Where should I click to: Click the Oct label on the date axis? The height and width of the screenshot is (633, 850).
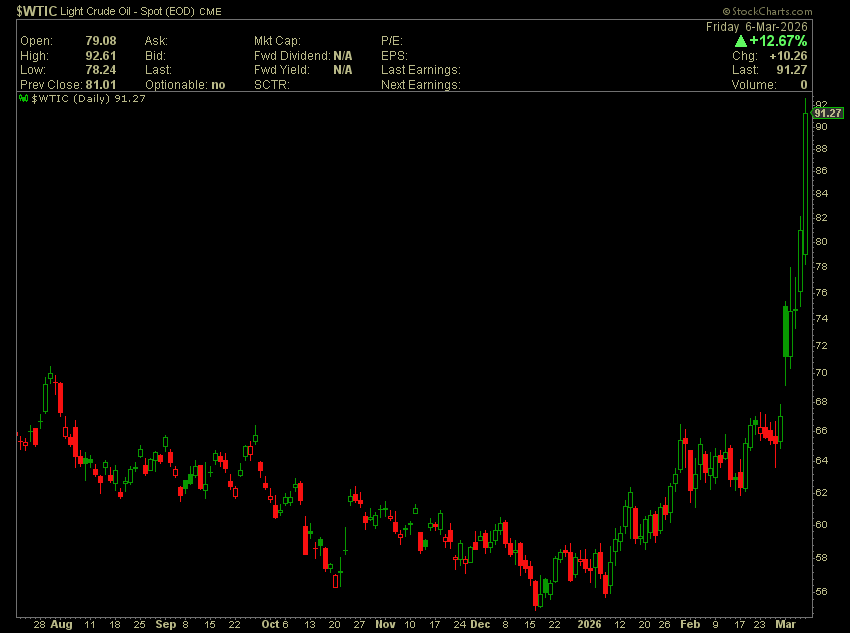[270, 624]
